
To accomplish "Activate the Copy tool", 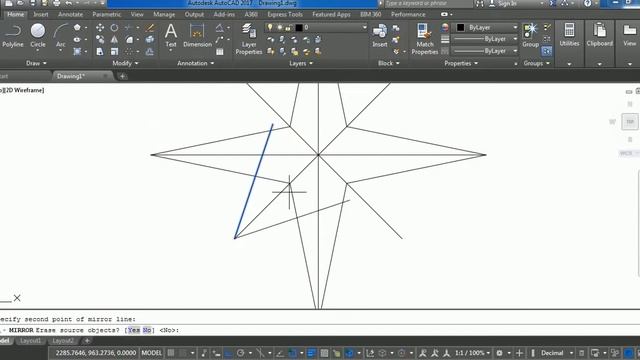I will pos(100,40).
